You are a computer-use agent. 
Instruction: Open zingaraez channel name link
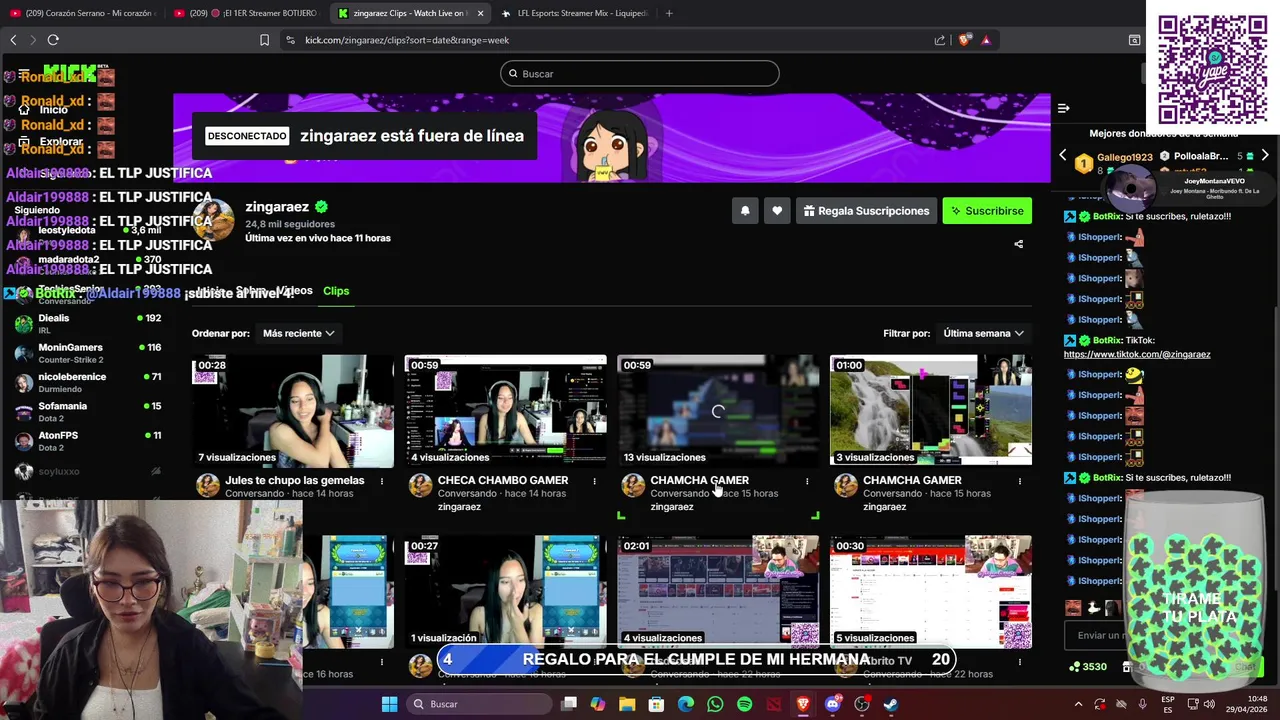[277, 207]
